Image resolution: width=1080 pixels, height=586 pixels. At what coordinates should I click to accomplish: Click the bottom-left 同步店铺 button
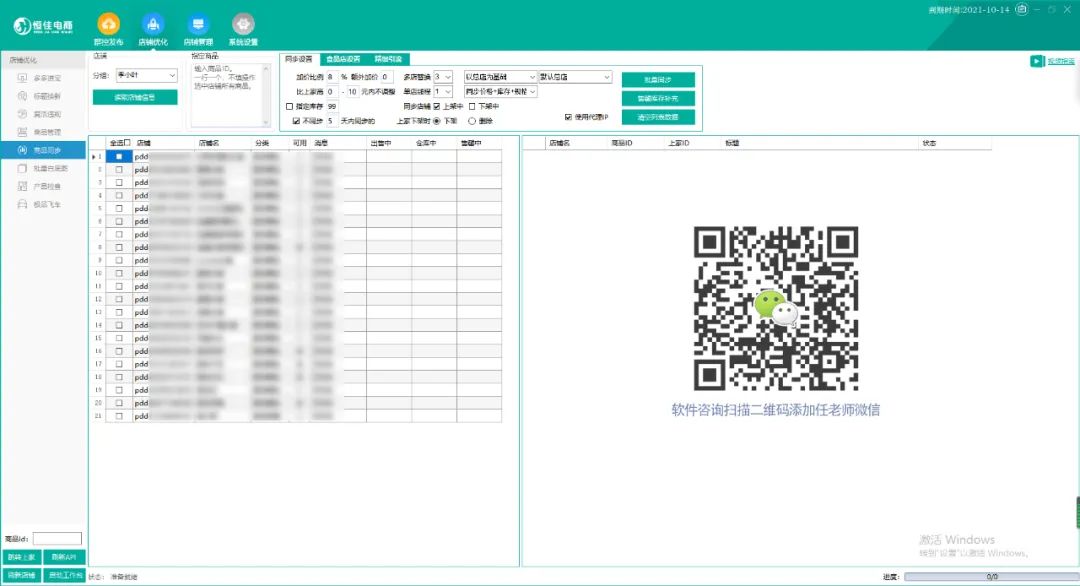point(21,575)
